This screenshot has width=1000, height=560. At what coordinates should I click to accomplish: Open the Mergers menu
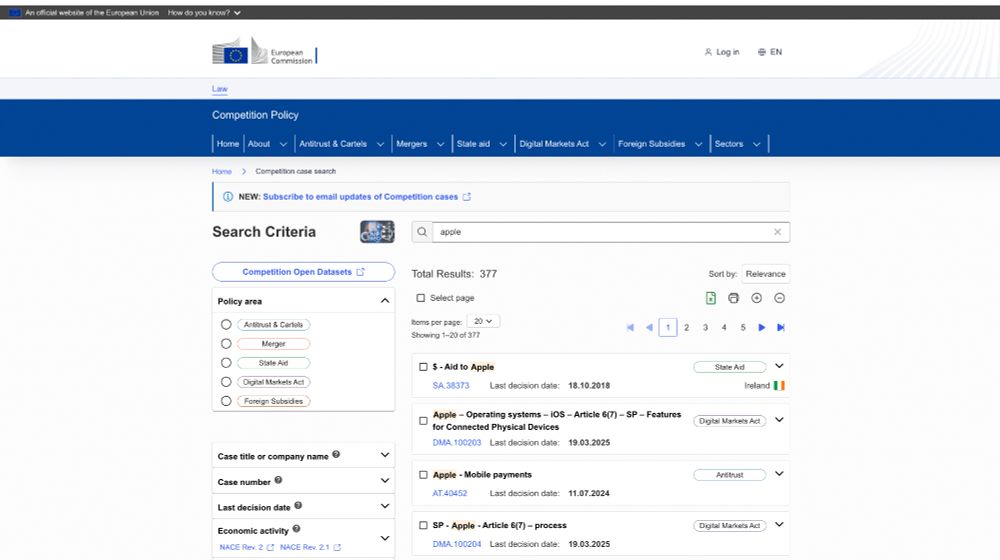(420, 144)
